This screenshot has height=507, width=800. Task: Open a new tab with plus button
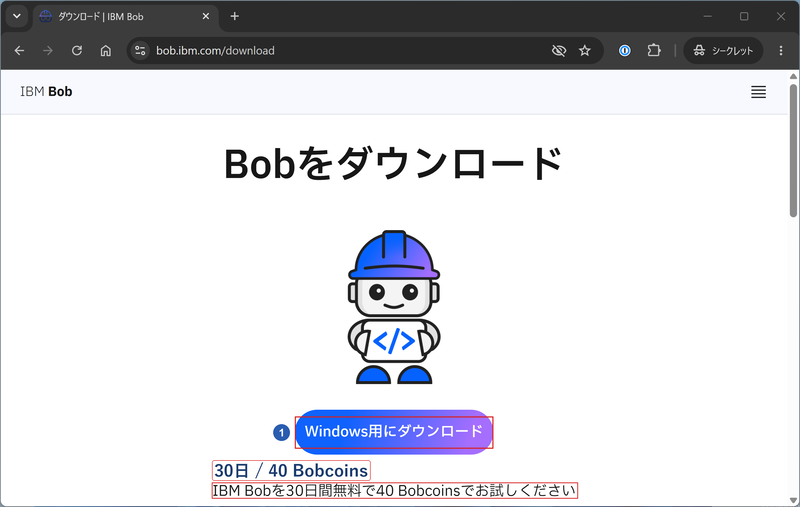point(235,16)
